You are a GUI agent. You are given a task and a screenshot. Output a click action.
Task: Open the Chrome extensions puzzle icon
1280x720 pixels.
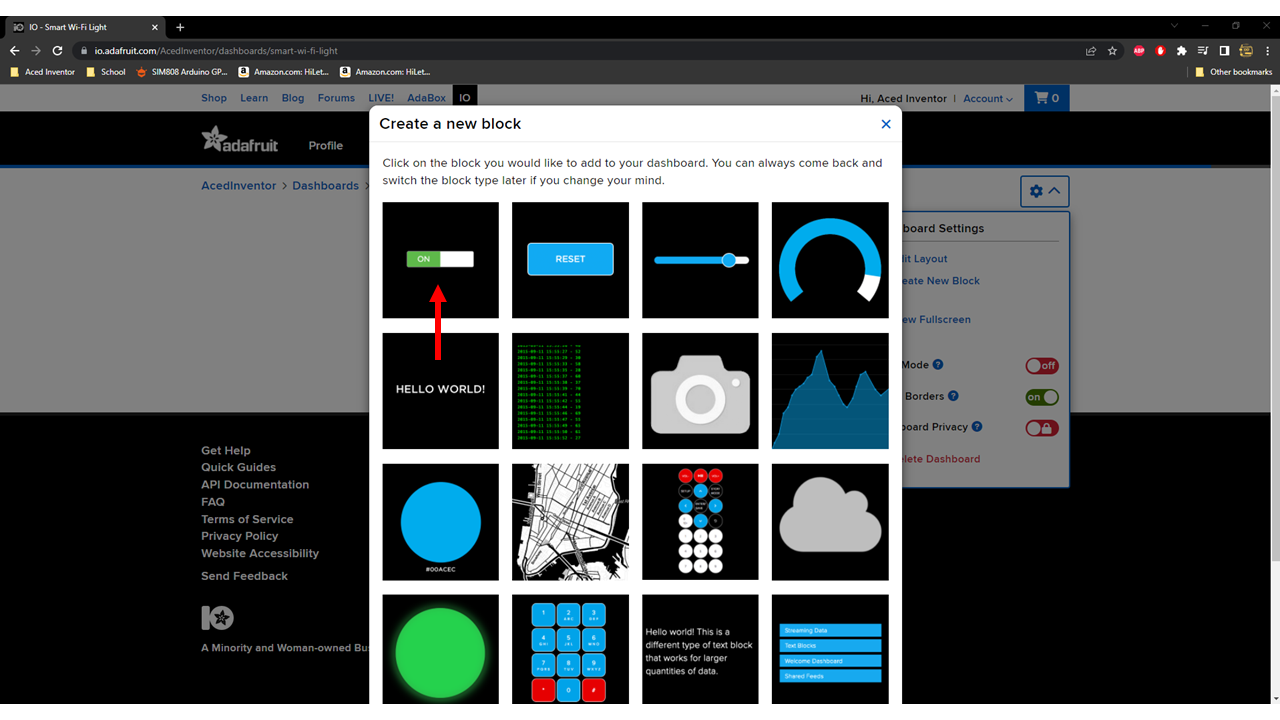click(1182, 51)
